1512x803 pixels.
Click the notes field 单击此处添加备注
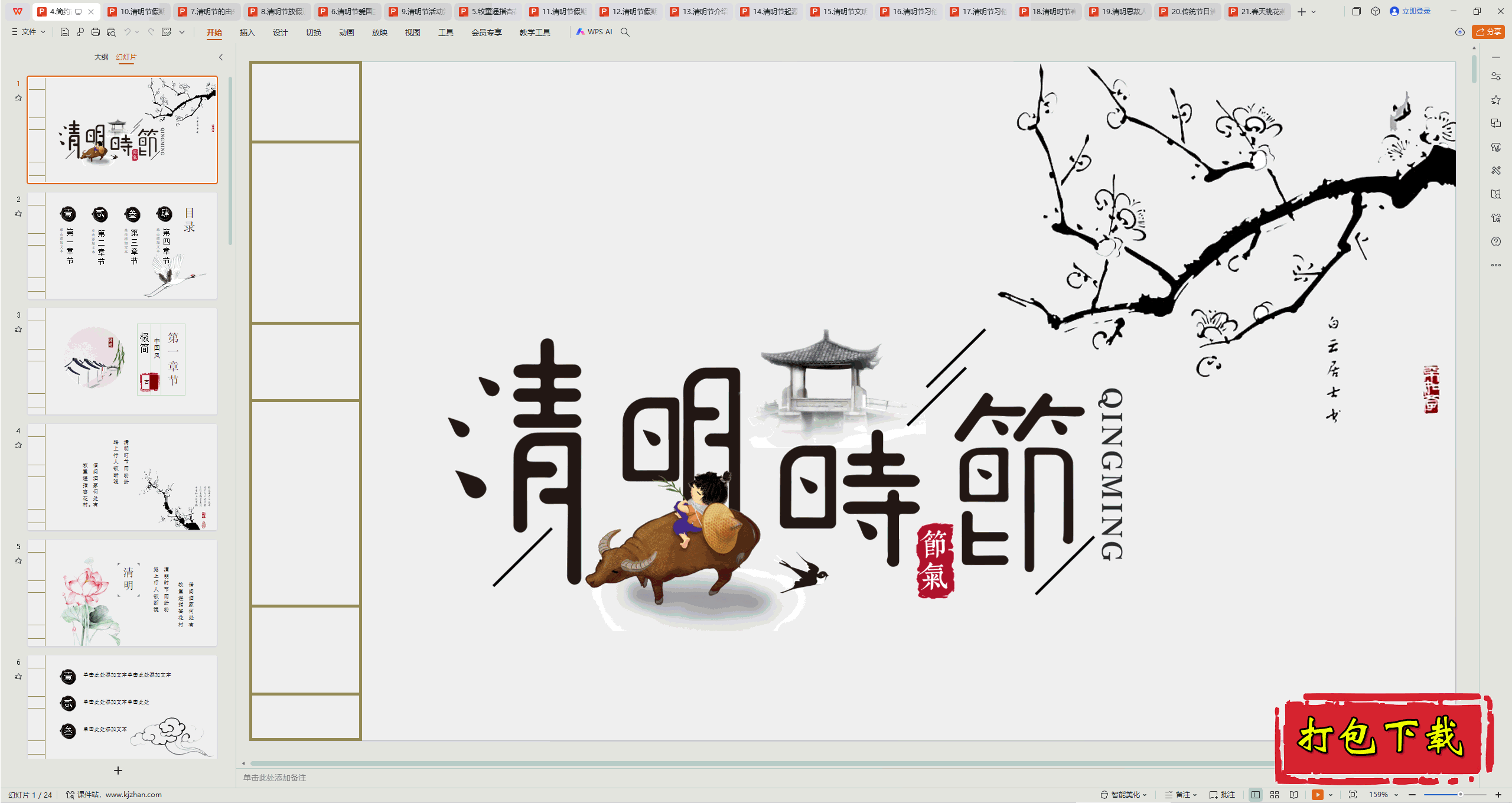(275, 778)
